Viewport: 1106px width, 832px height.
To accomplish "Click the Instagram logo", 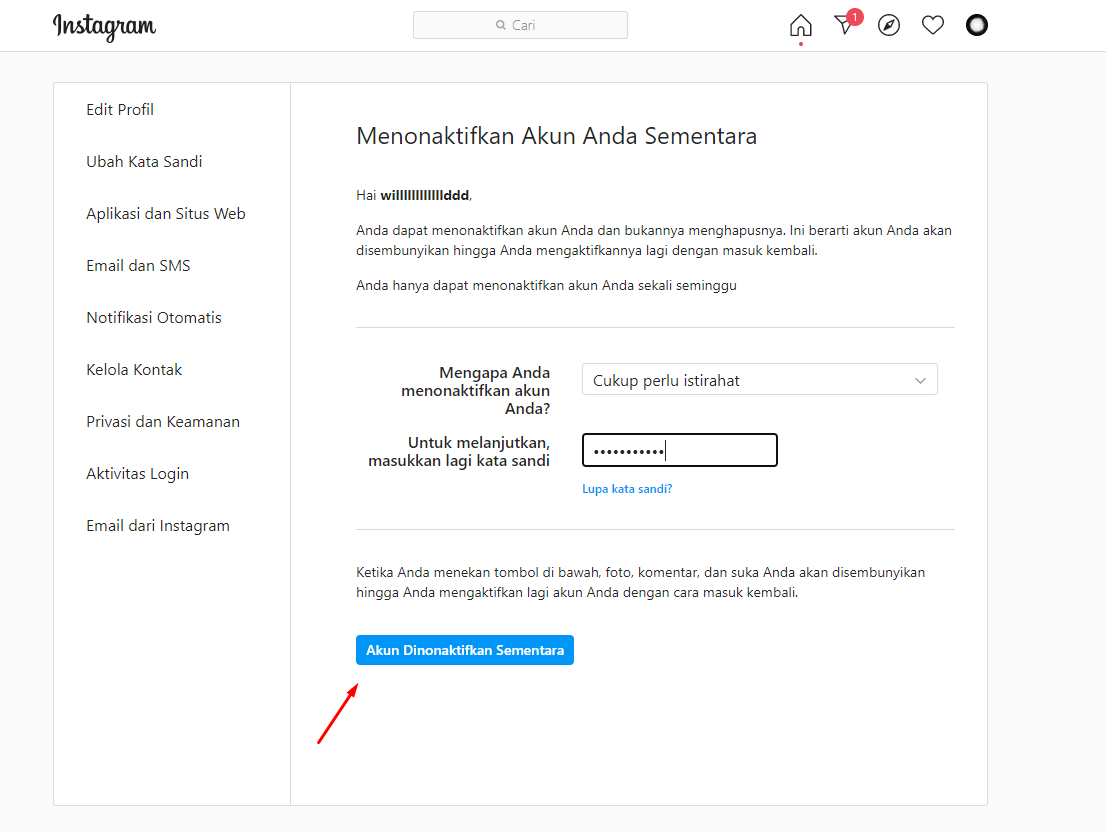I will (x=103, y=26).
